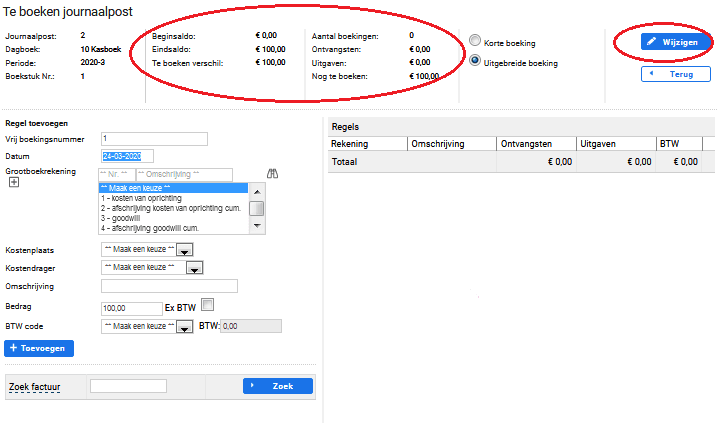The width and height of the screenshot is (717, 424).
Task: Click the Toevoegen button
Action: pyautogui.click(x=39, y=348)
